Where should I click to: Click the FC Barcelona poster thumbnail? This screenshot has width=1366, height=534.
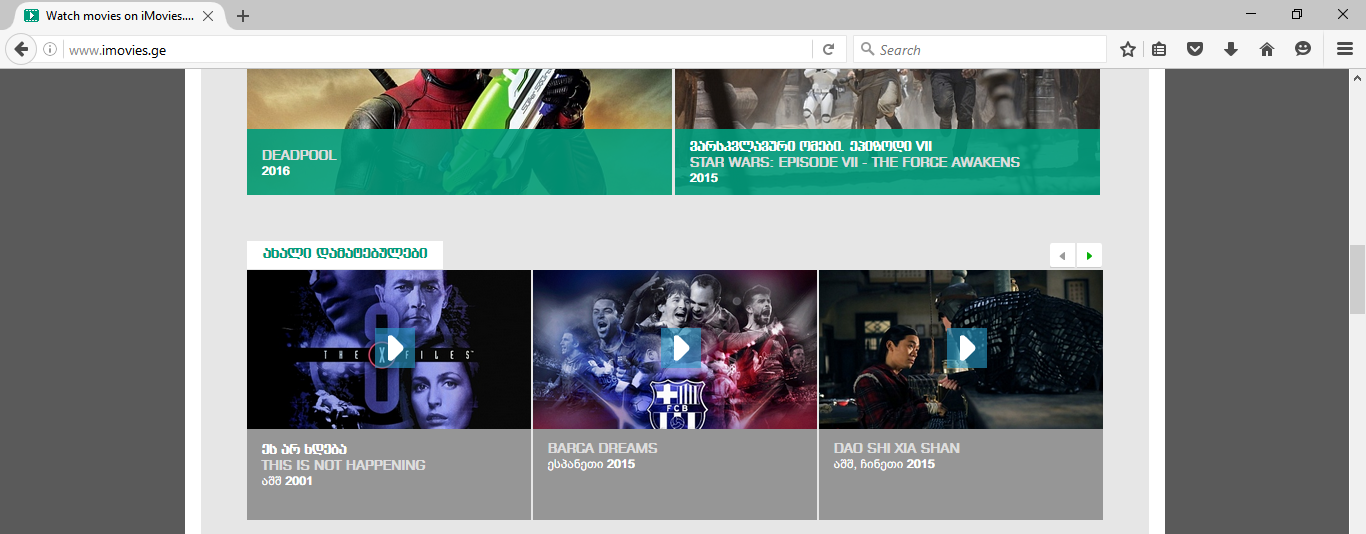[675, 349]
